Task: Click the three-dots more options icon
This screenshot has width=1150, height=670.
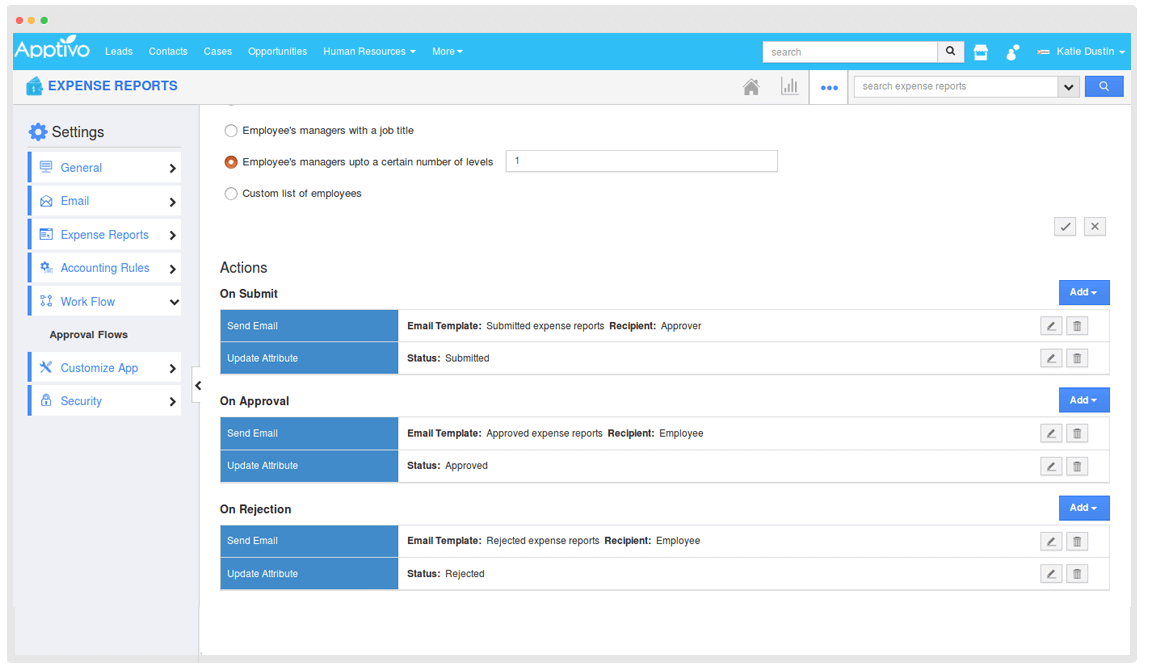Action: point(829,87)
